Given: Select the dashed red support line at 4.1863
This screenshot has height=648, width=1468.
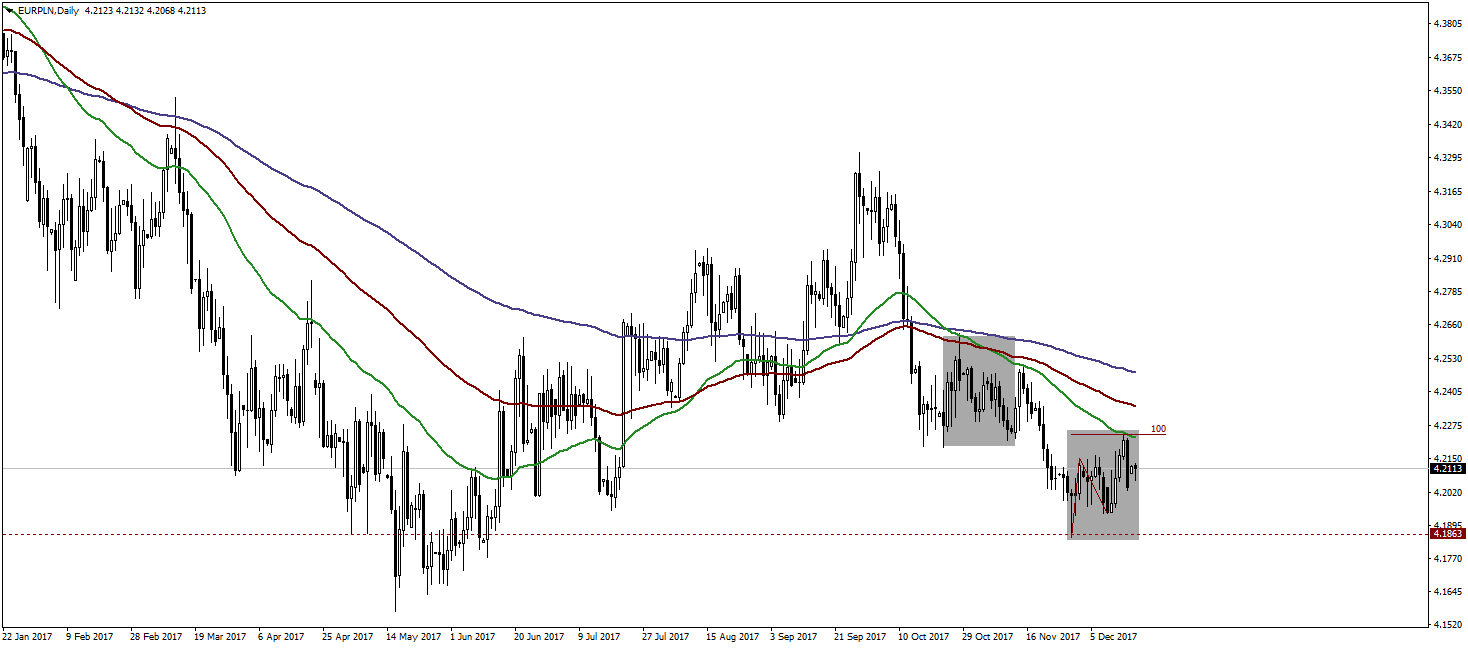Looking at the screenshot, I should click(714, 534).
